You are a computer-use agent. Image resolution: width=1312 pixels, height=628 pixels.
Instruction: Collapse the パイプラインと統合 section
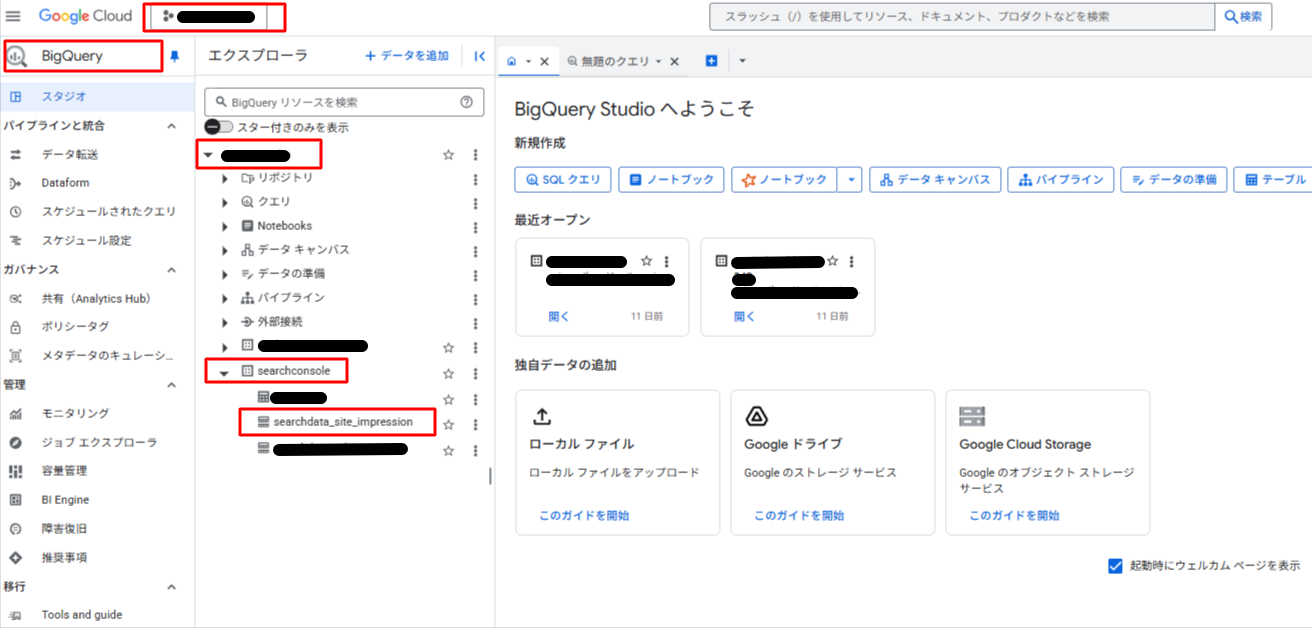tap(171, 126)
